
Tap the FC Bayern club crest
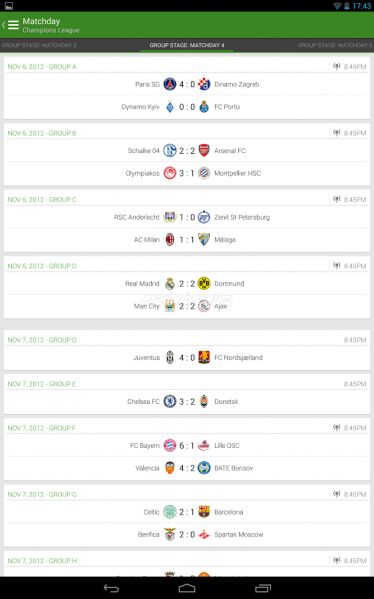[170, 445]
